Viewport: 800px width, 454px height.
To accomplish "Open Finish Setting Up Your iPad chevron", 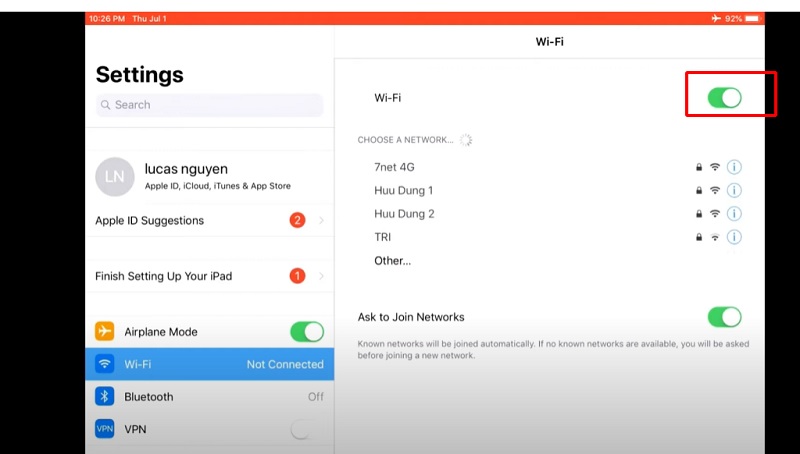I will [x=321, y=276].
